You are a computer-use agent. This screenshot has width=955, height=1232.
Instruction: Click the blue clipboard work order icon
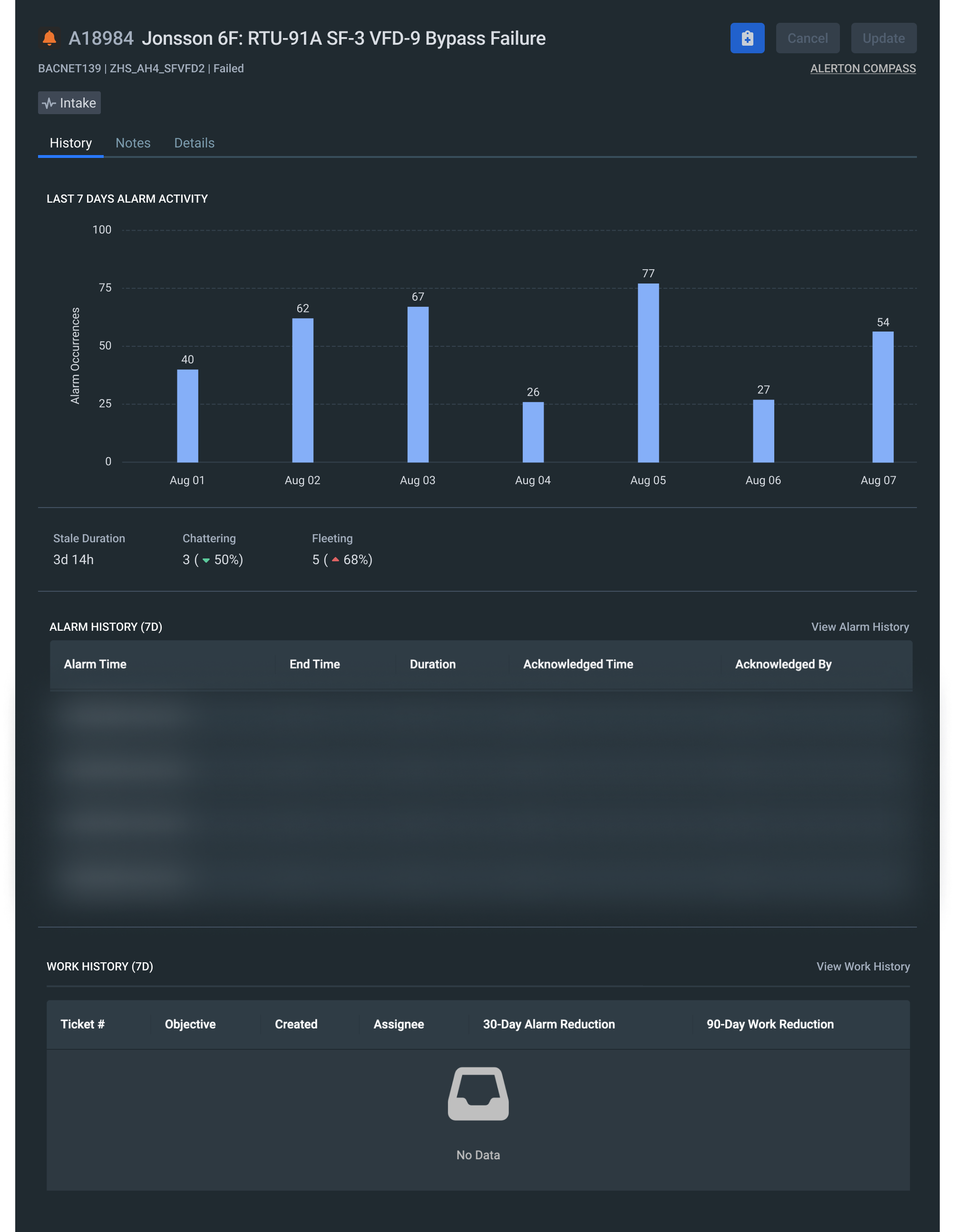[x=747, y=38]
